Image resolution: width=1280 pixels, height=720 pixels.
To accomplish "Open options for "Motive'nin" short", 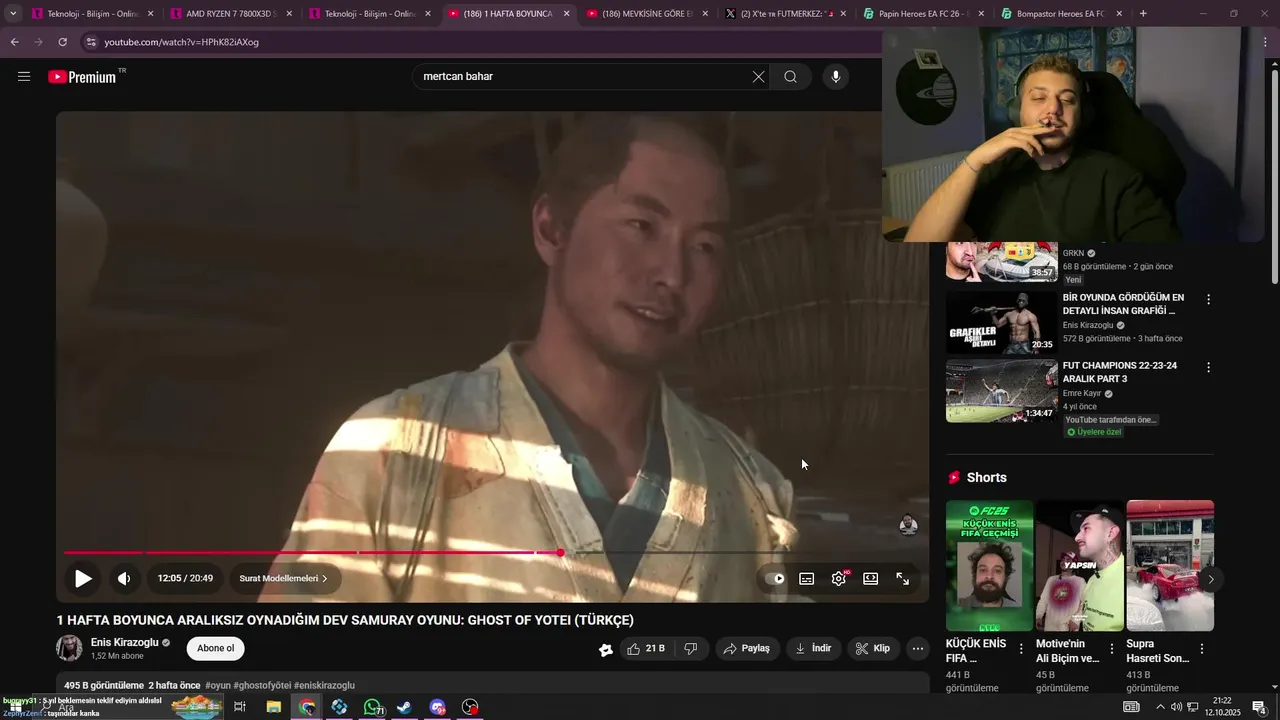I will [x=1112, y=649].
